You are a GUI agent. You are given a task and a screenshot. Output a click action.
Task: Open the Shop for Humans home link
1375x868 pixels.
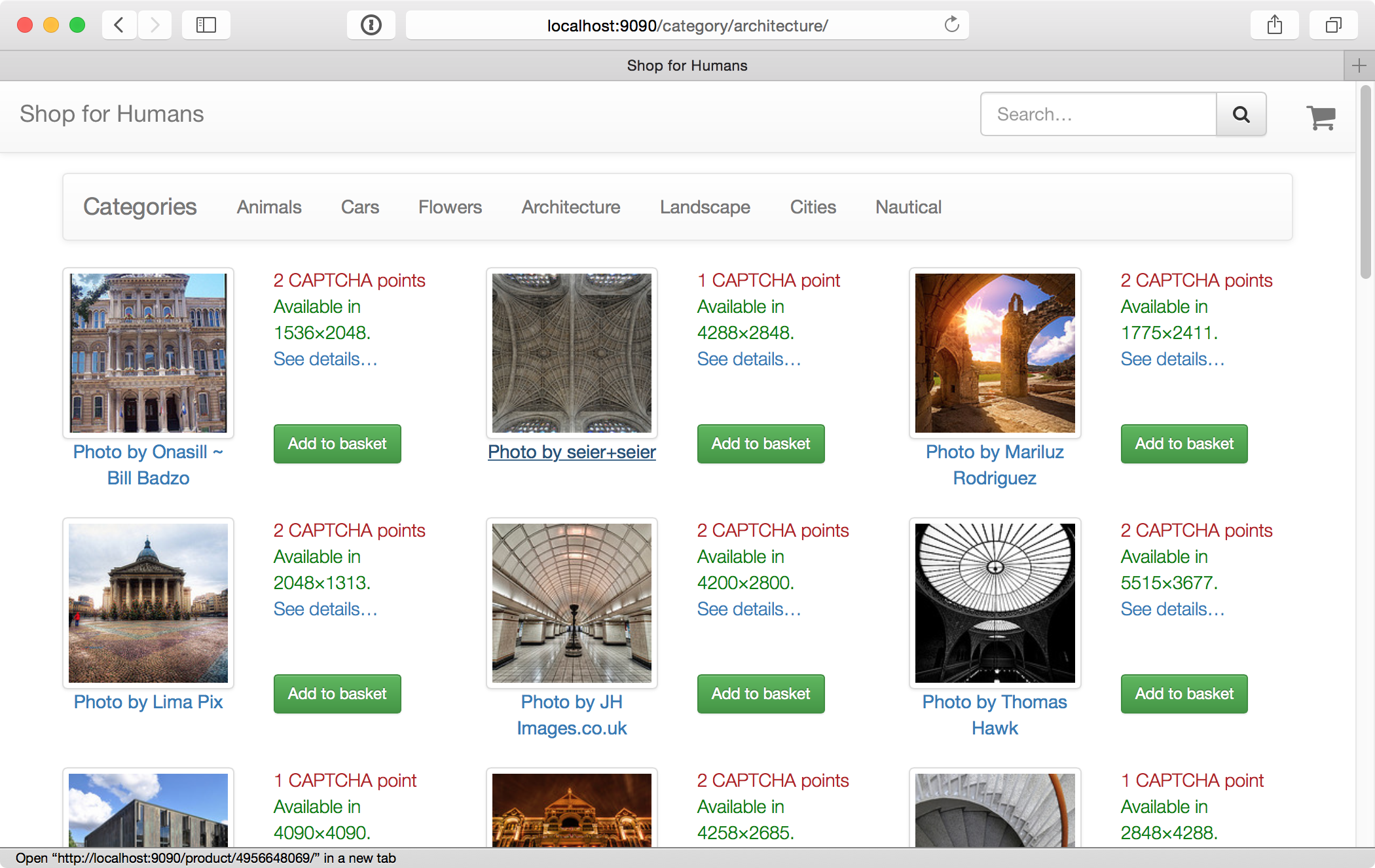(x=112, y=114)
